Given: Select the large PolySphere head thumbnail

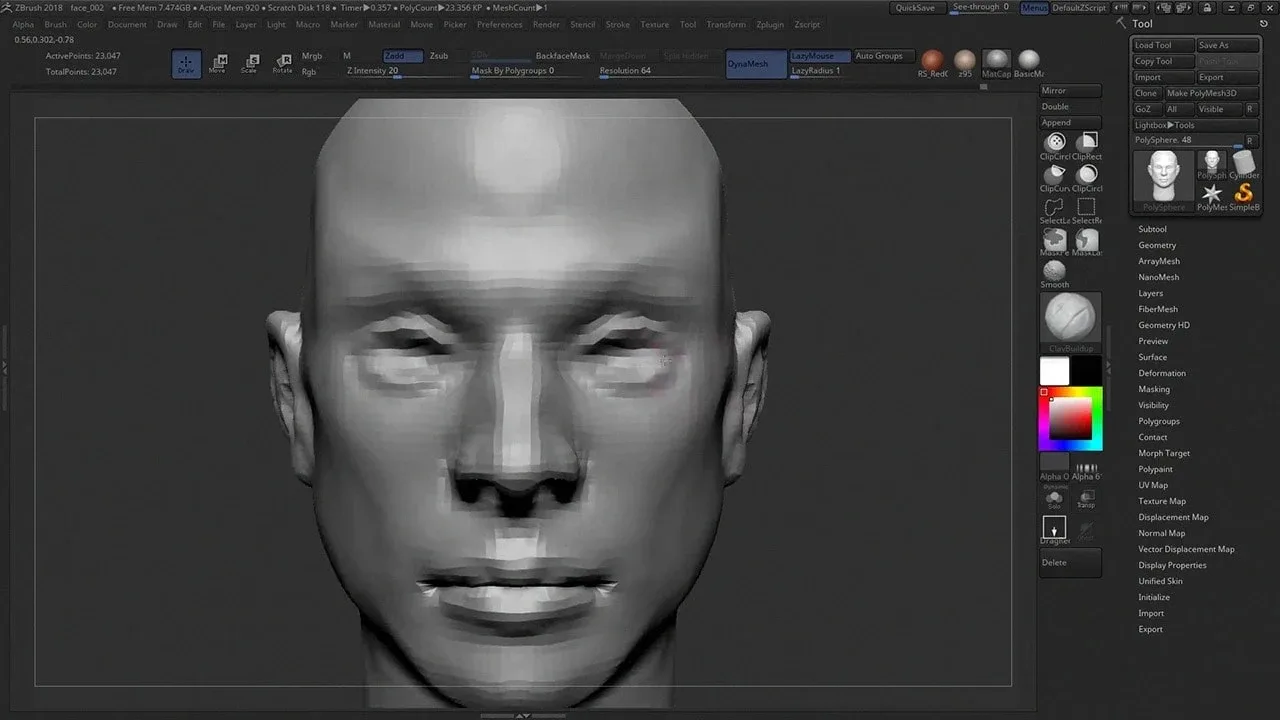Looking at the screenshot, I should coord(1164,181).
